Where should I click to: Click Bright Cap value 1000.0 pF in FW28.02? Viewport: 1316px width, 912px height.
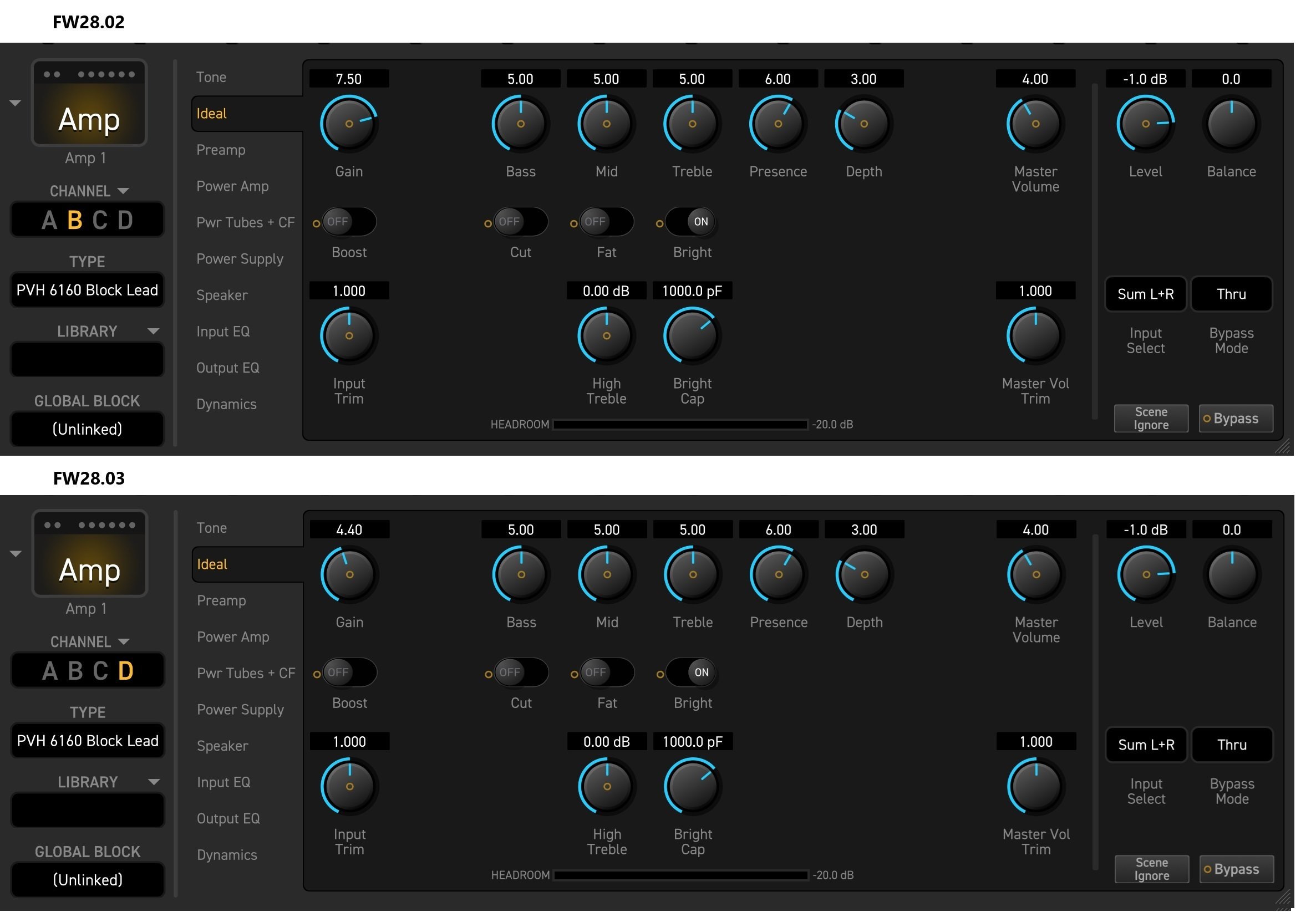(x=692, y=291)
